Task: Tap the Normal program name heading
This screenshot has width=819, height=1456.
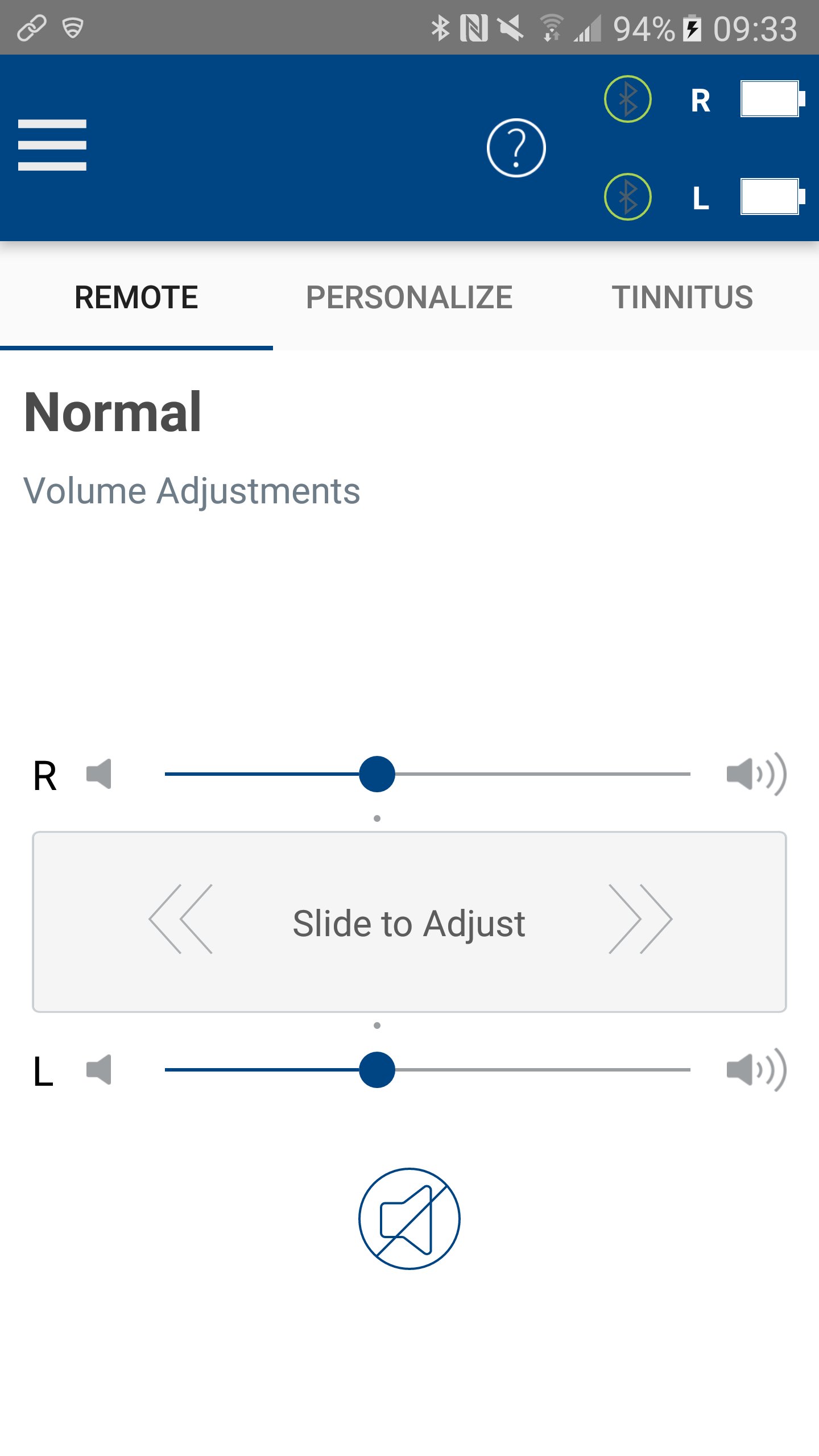Action: [x=113, y=412]
